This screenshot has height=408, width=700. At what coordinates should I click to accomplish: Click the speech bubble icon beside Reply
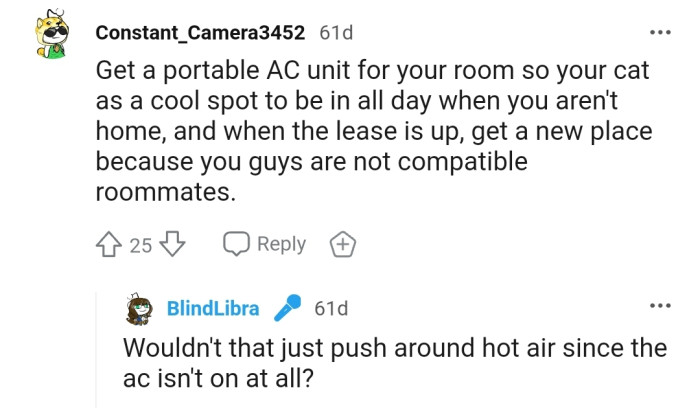(x=236, y=244)
